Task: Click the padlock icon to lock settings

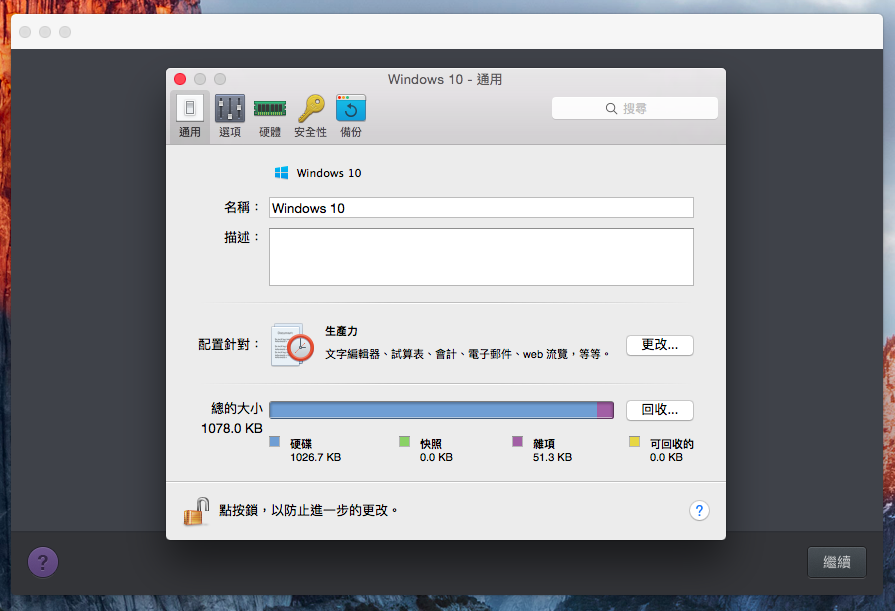Action: 196,511
